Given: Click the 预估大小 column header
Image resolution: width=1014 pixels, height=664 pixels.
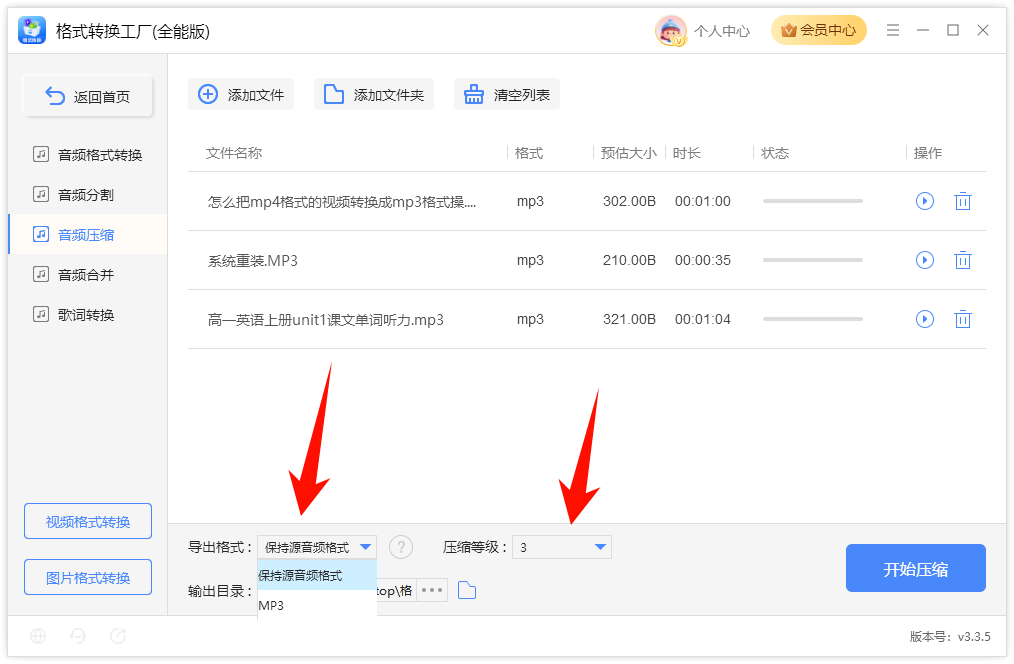Looking at the screenshot, I should 629,153.
